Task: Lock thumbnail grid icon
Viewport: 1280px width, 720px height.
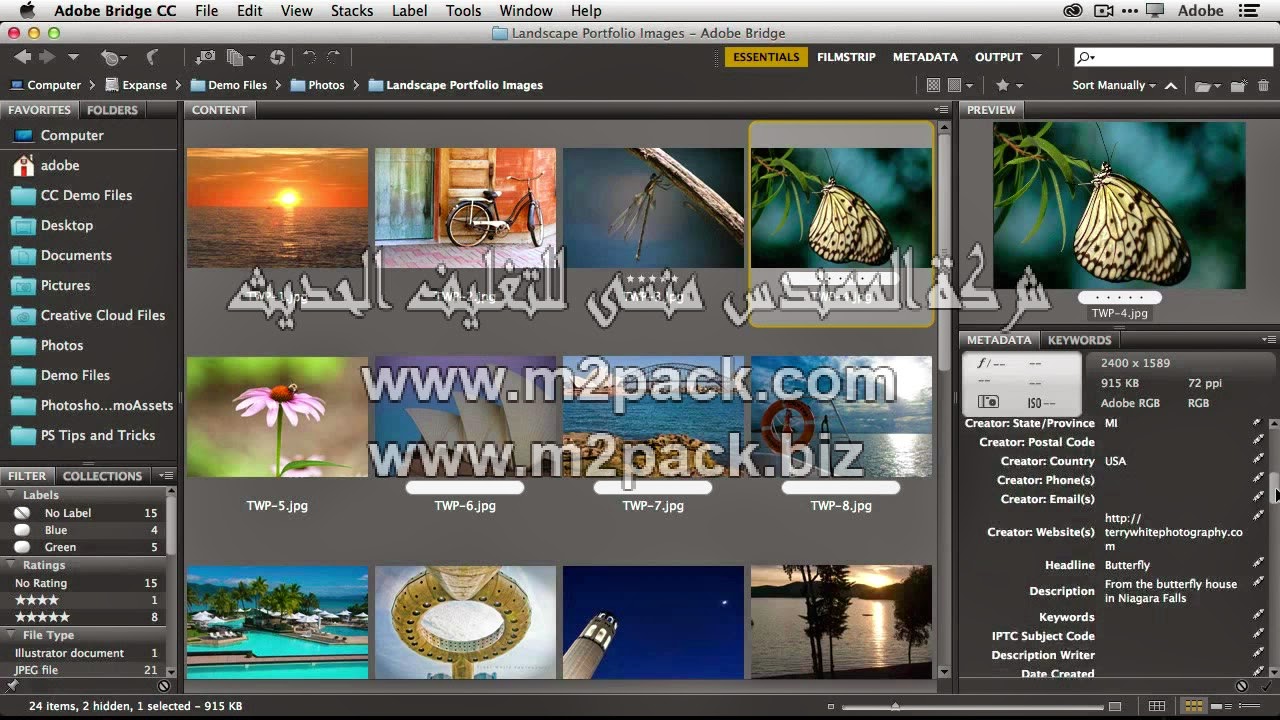Action: 1158,707
